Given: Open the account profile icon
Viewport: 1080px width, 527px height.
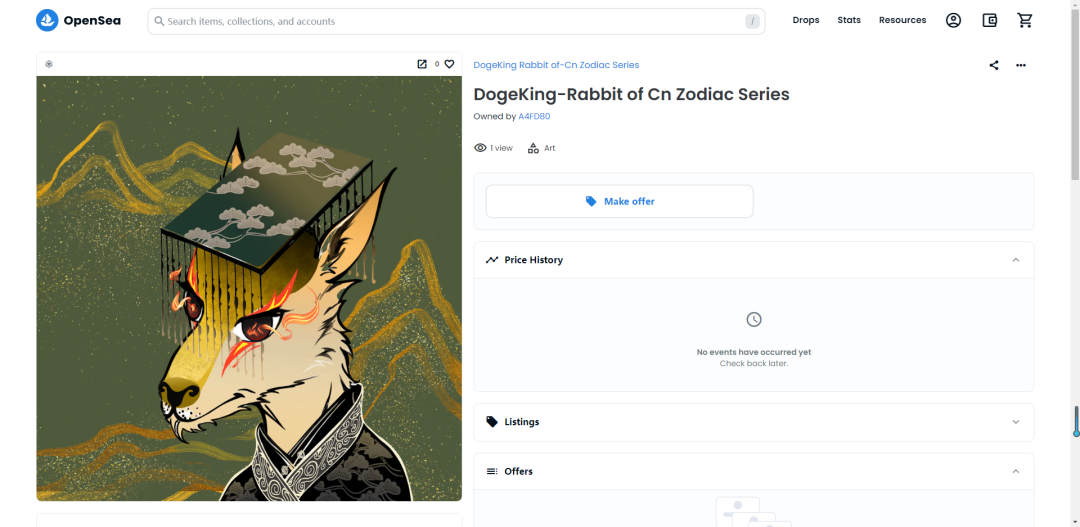Looking at the screenshot, I should (x=953, y=20).
